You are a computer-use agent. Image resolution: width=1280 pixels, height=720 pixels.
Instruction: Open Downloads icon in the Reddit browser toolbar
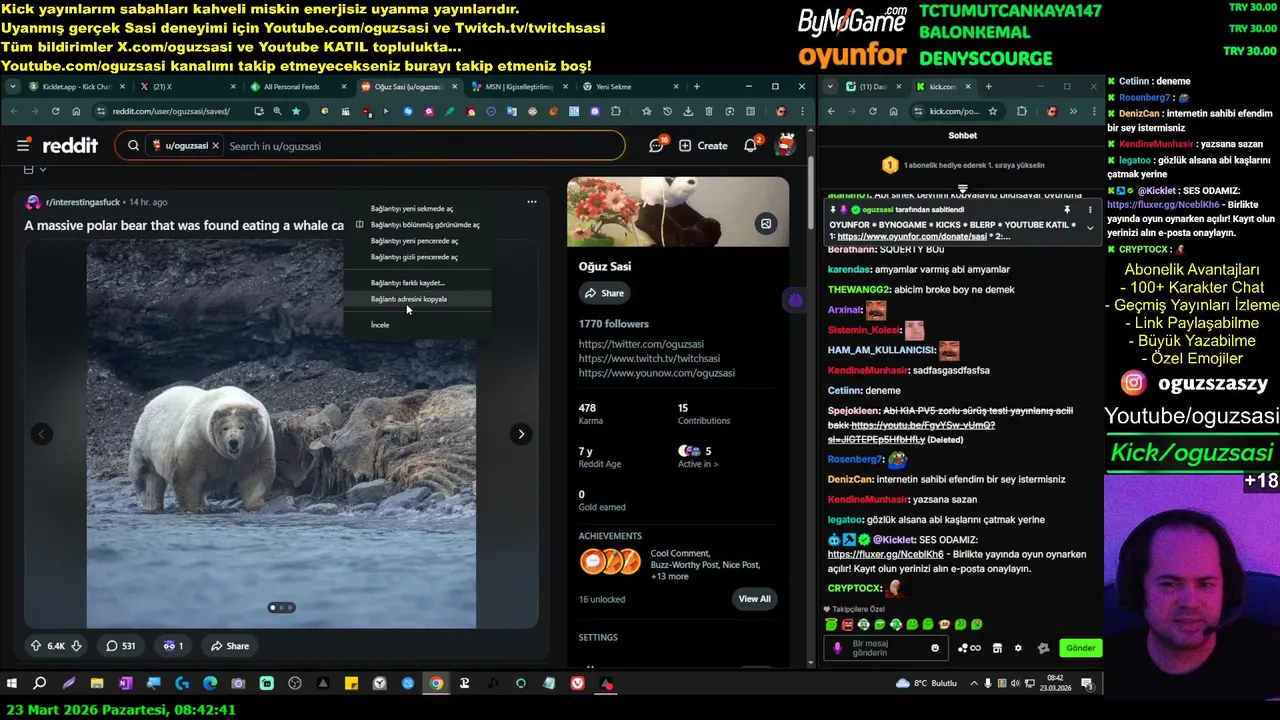tap(688, 111)
